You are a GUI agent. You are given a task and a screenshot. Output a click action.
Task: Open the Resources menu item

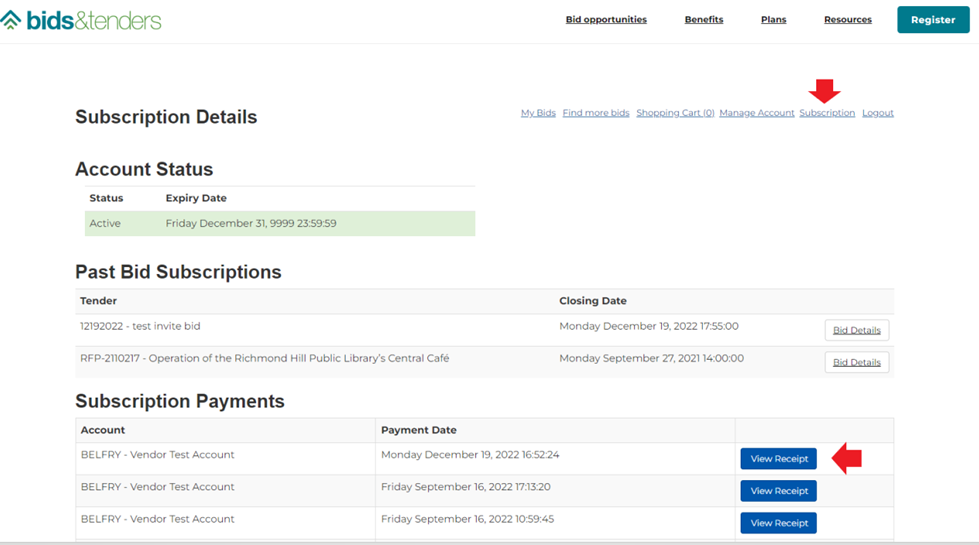pyautogui.click(x=848, y=19)
